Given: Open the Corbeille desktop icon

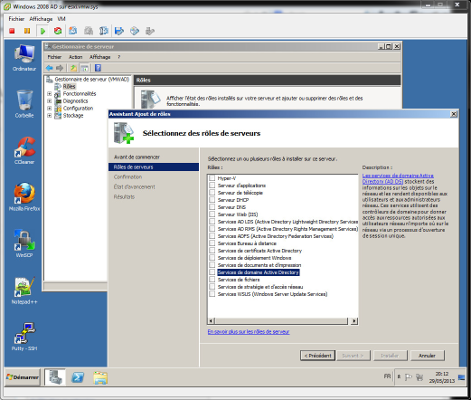Looking at the screenshot, I should 24,104.
